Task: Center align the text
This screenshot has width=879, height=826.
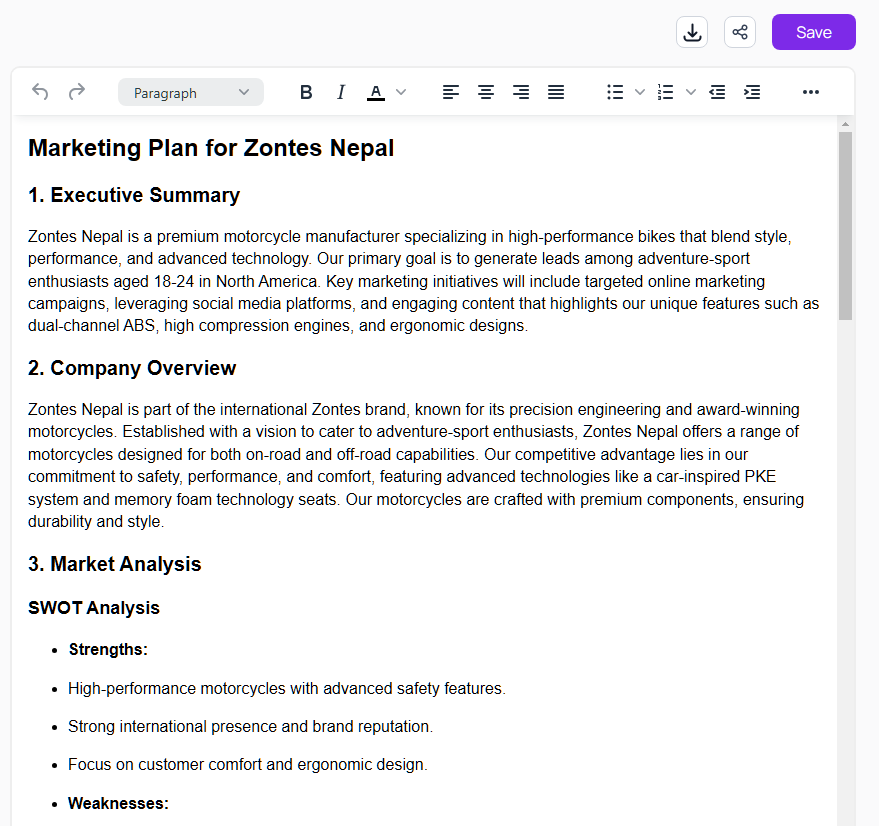Action: point(486,92)
